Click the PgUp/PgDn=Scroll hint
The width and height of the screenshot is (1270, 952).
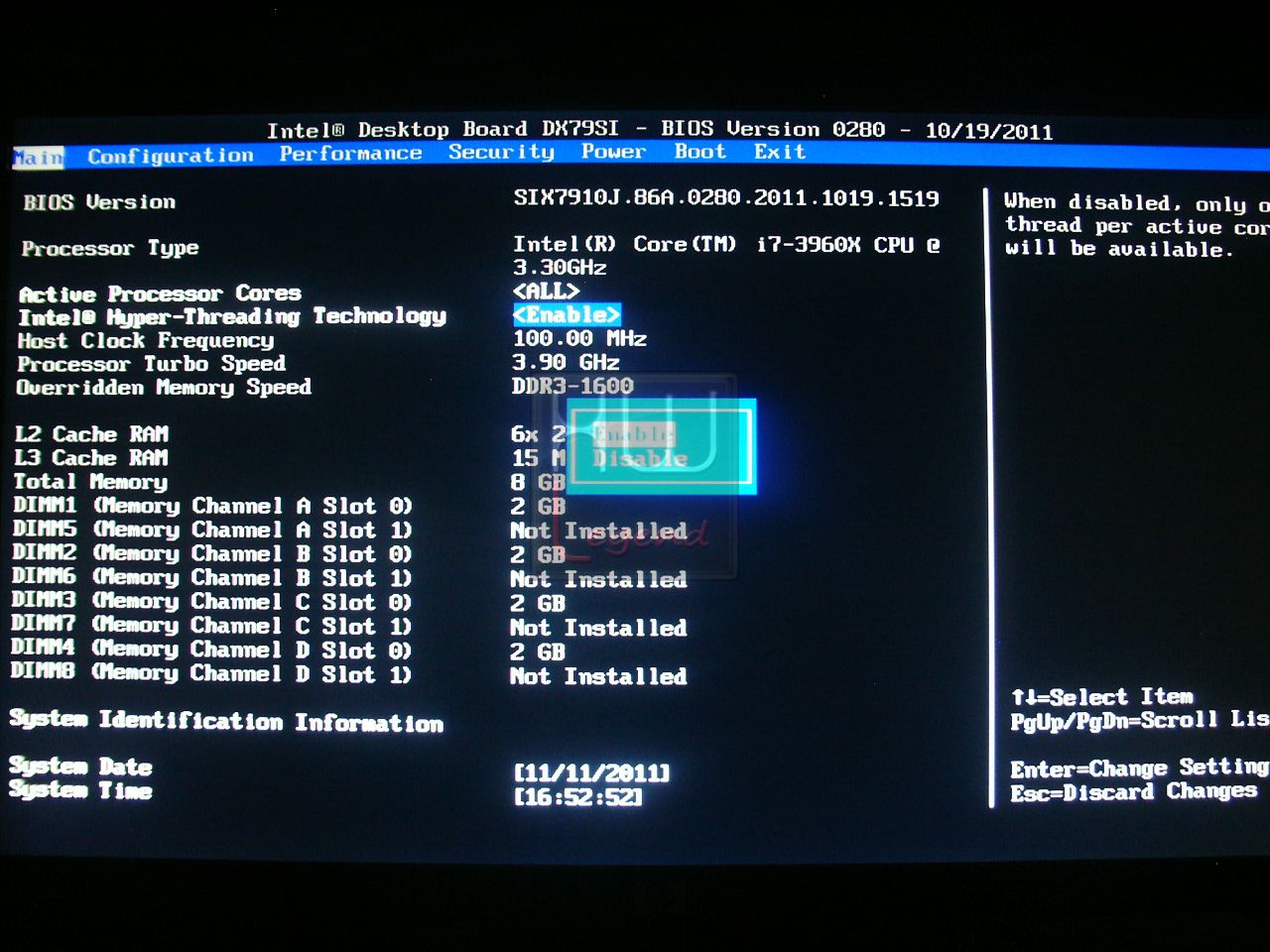point(1139,721)
